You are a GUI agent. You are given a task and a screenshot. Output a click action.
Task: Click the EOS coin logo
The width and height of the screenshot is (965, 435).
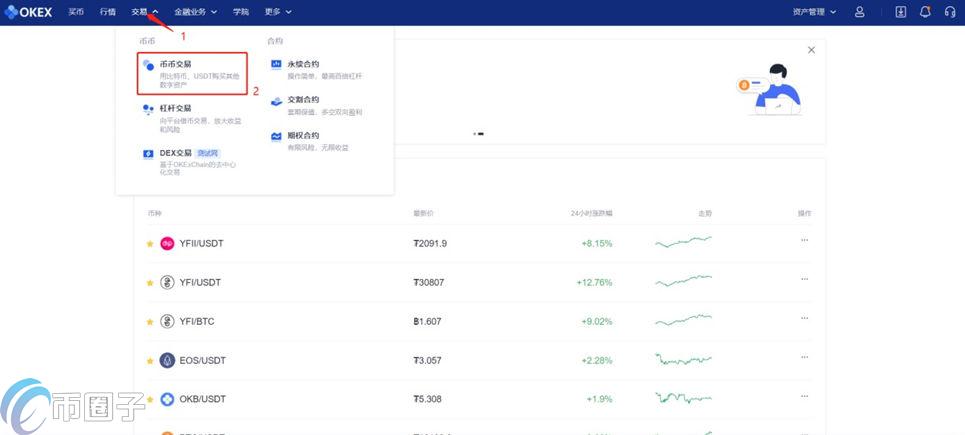coord(167,360)
